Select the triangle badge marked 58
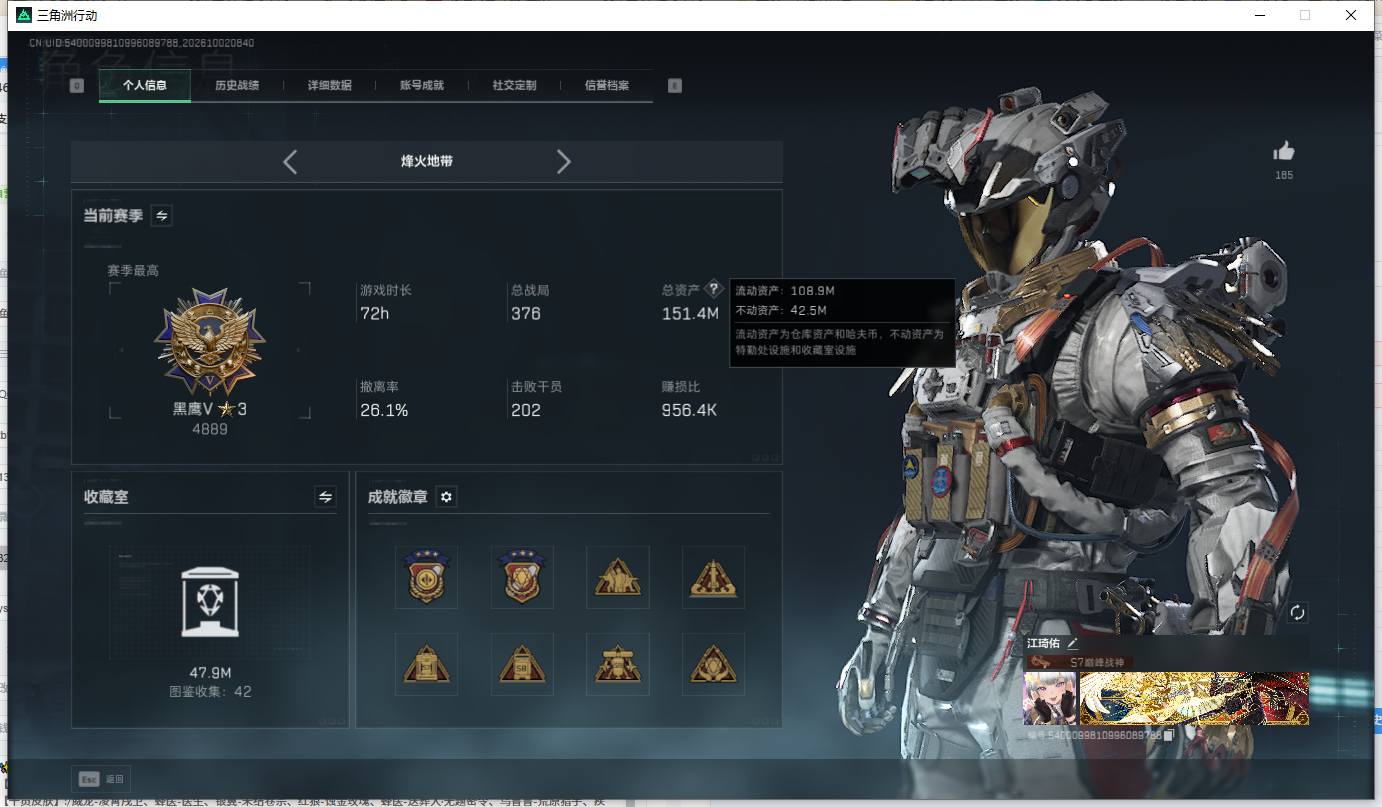 click(x=522, y=664)
